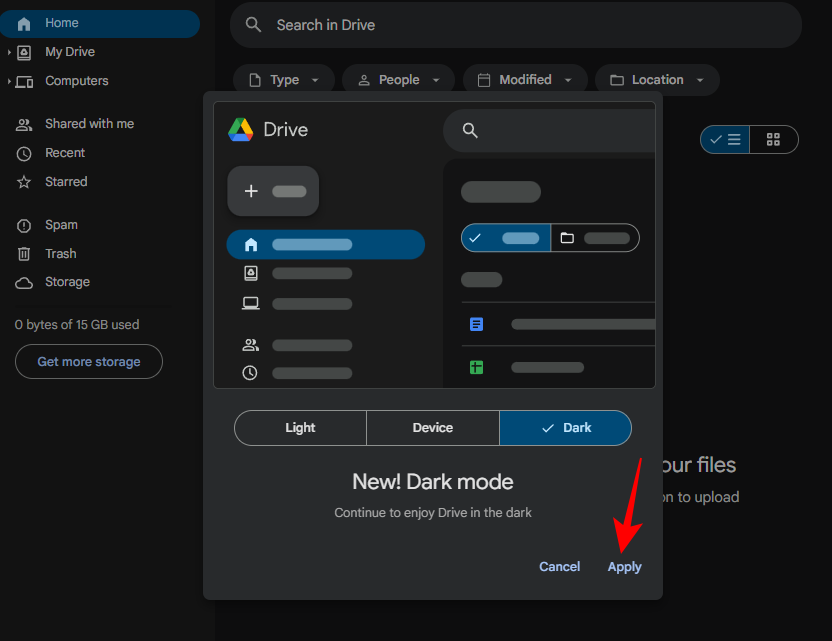Click the Drive logo in preview
Image resolution: width=832 pixels, height=641 pixels.
[x=241, y=129]
